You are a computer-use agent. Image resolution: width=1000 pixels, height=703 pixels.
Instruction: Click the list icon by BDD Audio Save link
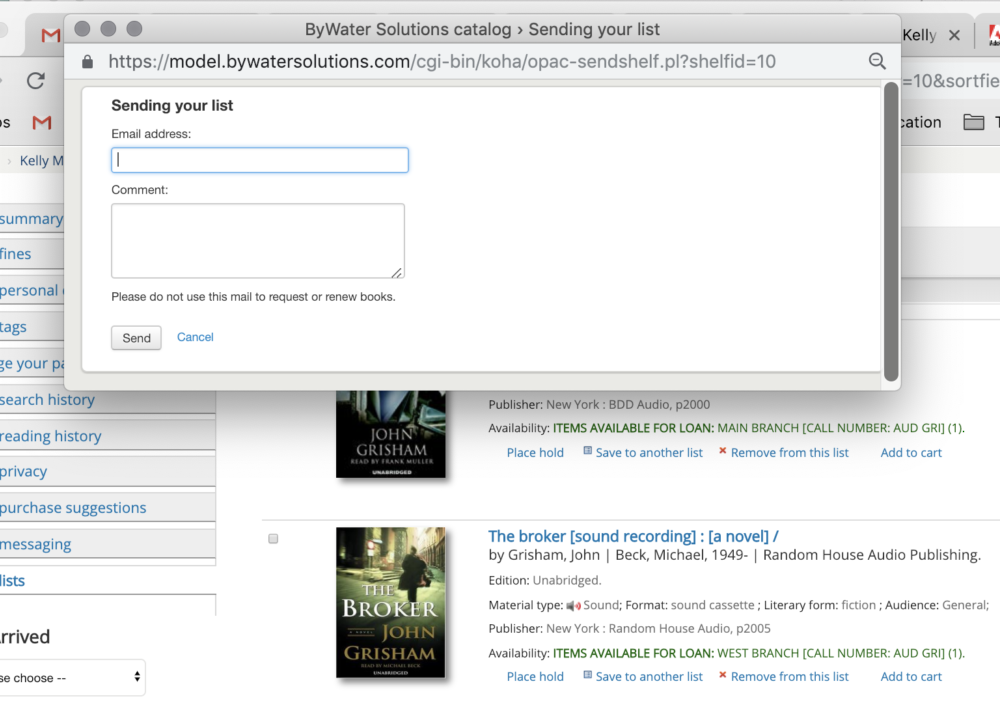click(x=587, y=450)
